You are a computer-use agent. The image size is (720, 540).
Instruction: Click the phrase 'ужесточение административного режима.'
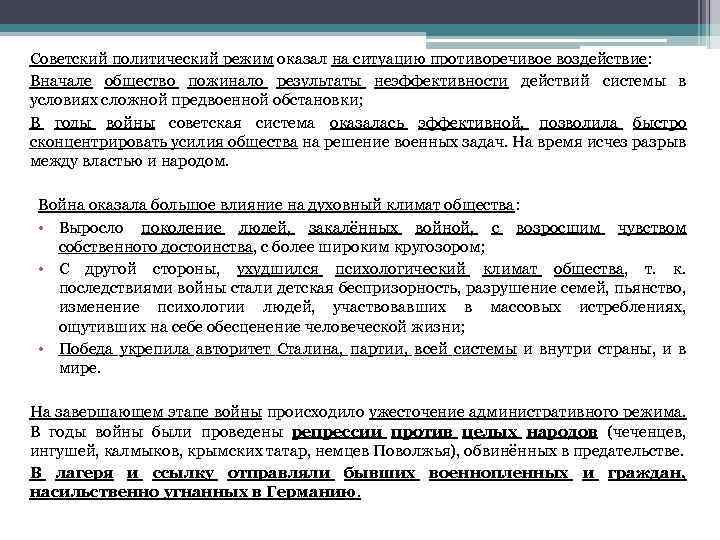click(528, 412)
